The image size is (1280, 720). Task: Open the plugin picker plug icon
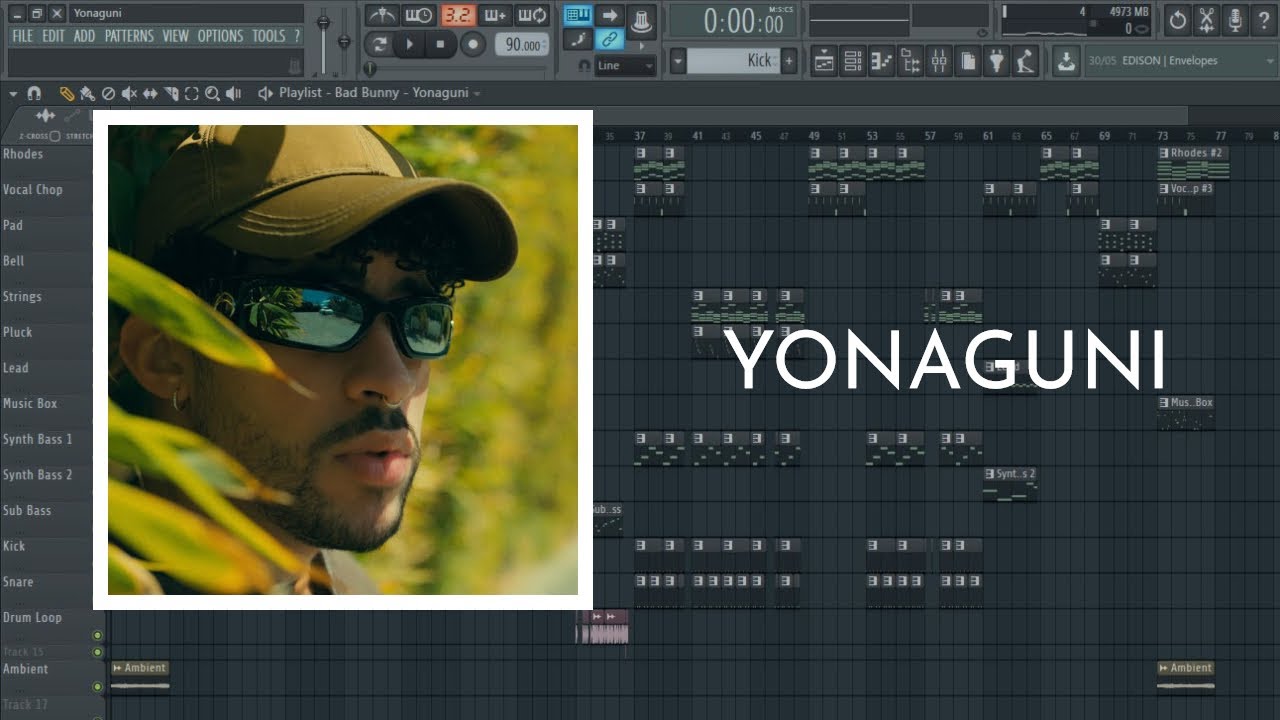(x=997, y=61)
